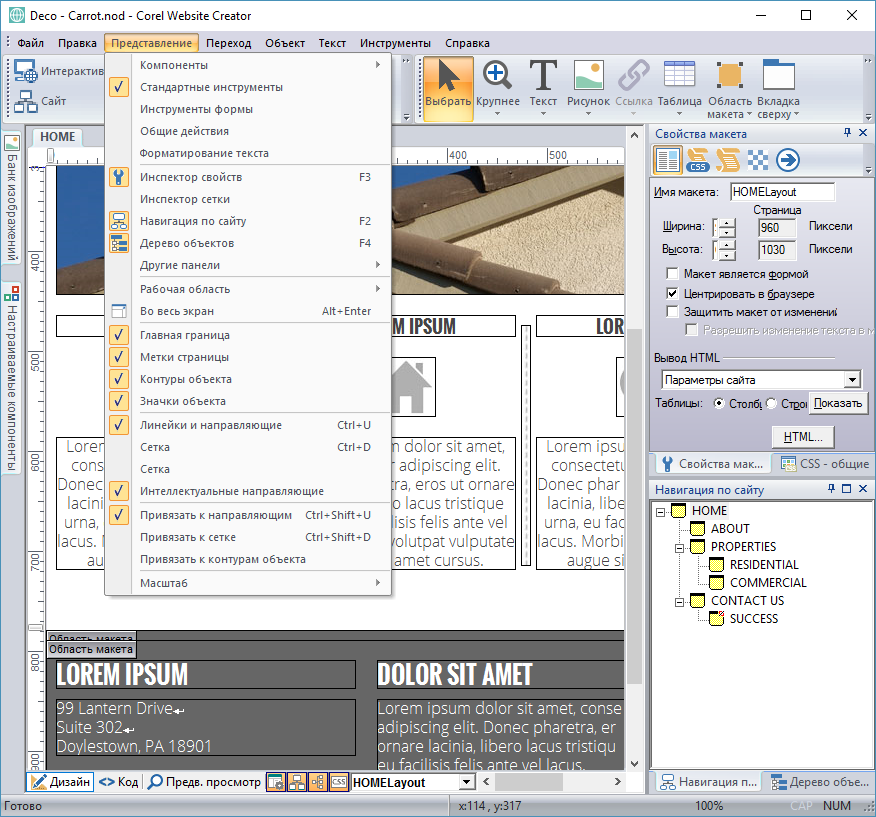The image size is (876, 817).
Task: Open the Объект menu
Action: tap(285, 43)
